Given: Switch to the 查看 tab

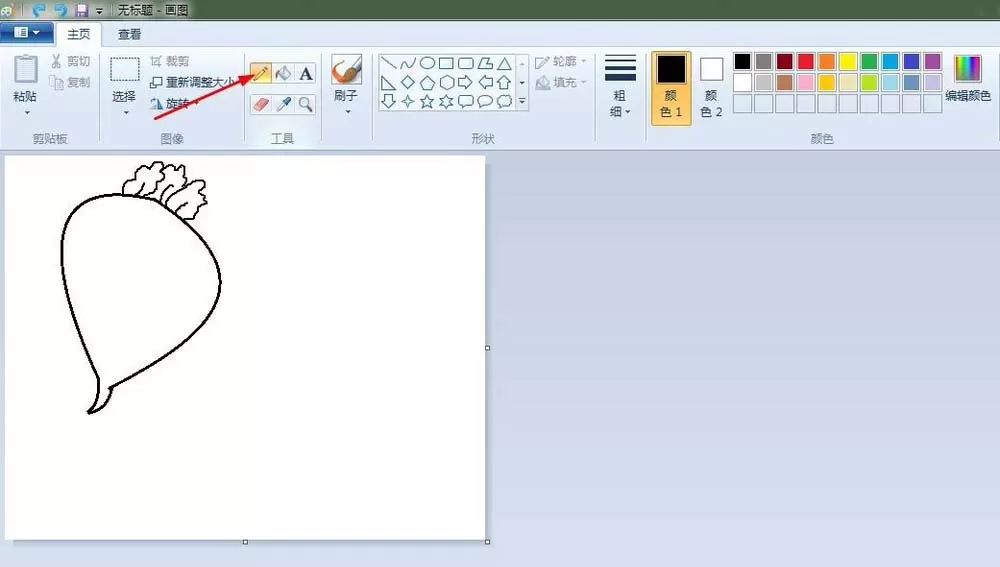Looking at the screenshot, I should [129, 34].
